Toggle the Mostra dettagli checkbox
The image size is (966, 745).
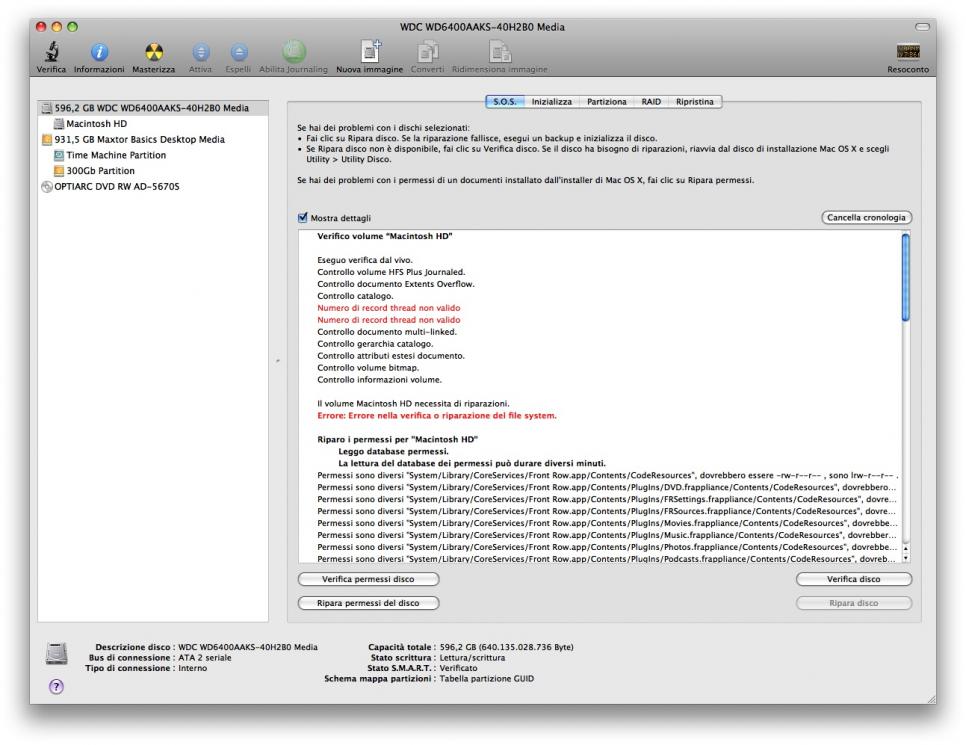302,218
